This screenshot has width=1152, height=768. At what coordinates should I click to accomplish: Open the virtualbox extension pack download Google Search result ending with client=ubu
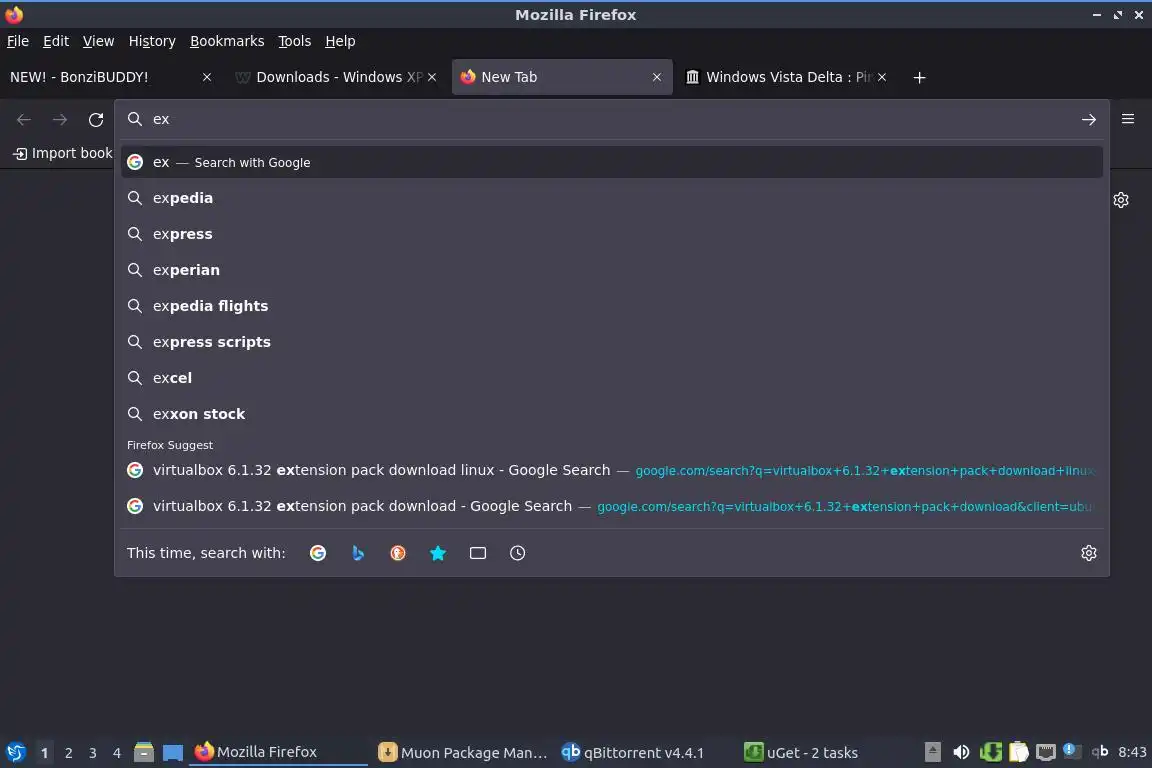[611, 506]
